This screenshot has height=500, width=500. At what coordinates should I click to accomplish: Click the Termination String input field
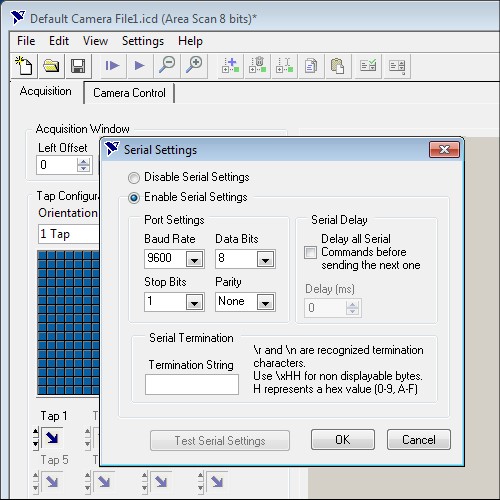192,384
